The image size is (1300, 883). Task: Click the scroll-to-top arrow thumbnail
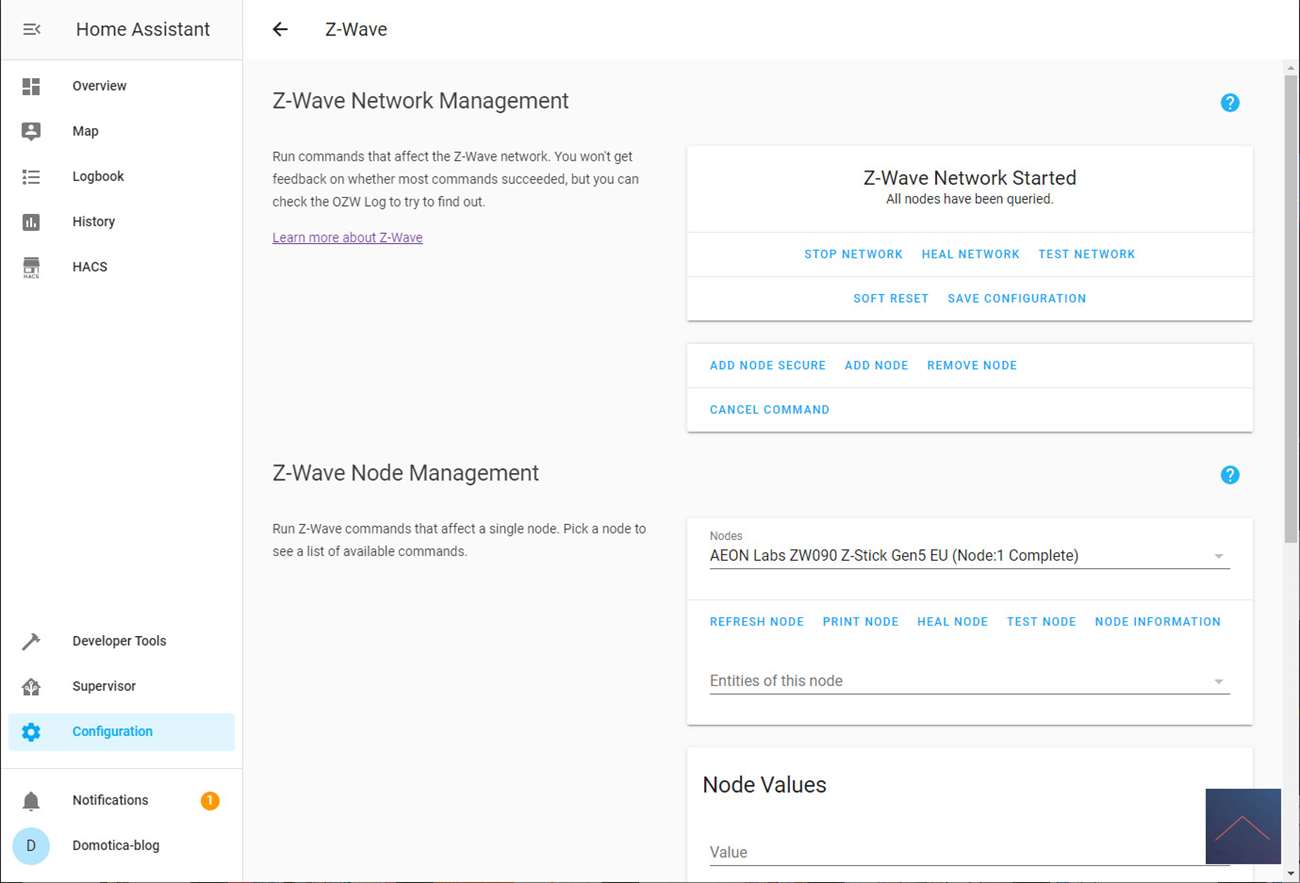tap(1242, 826)
